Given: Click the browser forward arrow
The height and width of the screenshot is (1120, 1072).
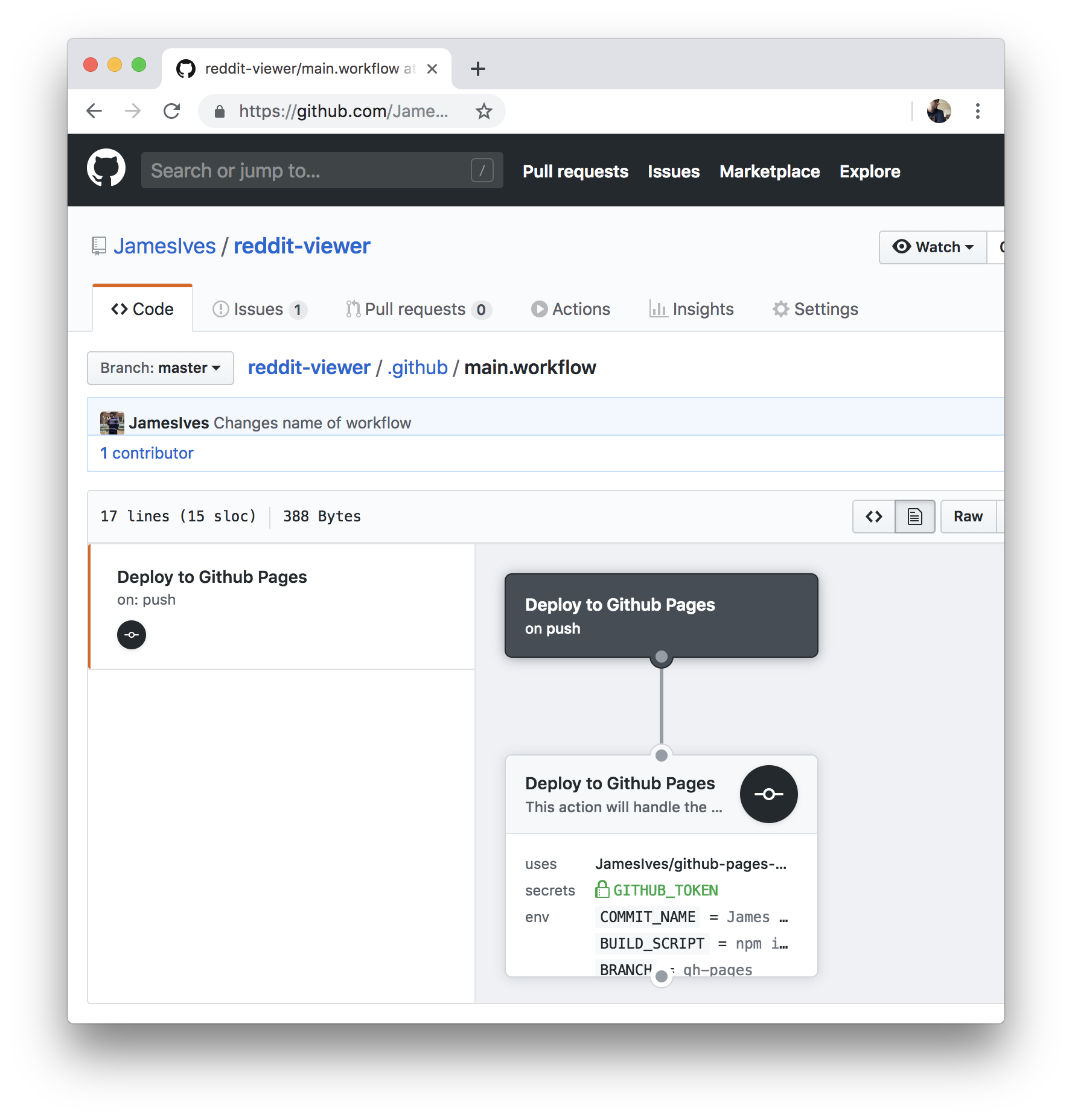Looking at the screenshot, I should coord(133,111).
